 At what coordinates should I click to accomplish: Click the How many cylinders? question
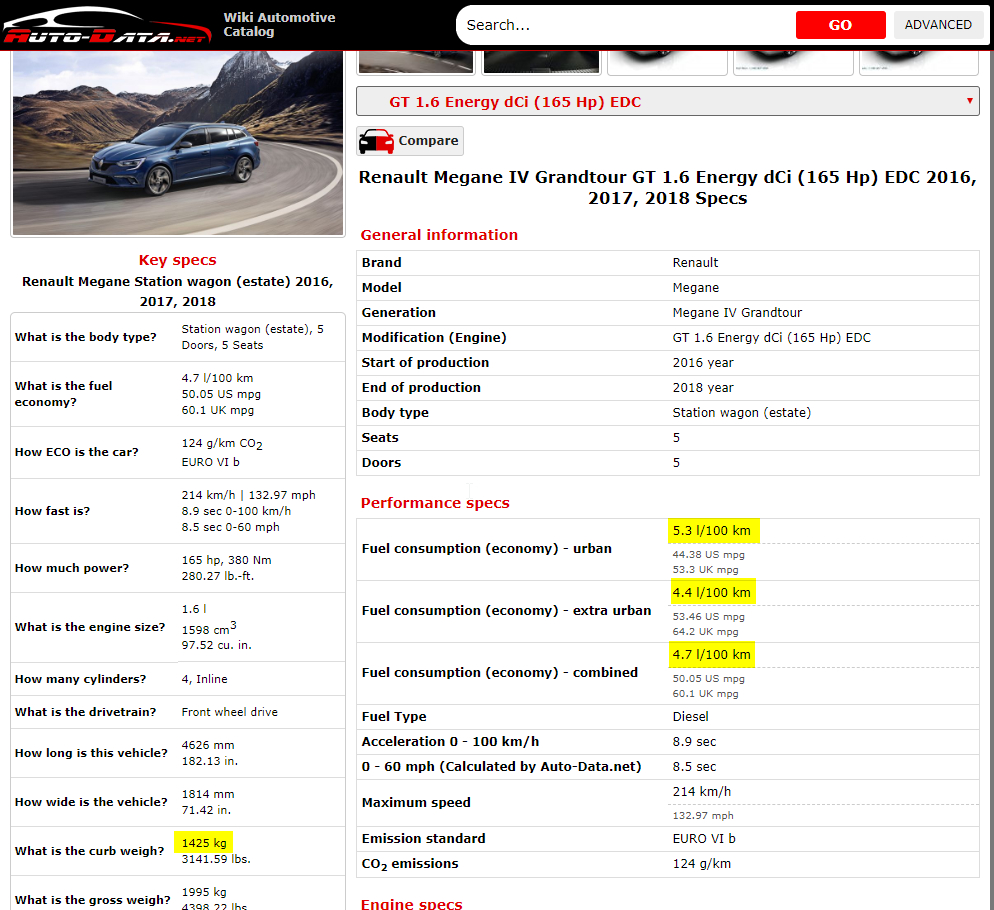coord(81,679)
